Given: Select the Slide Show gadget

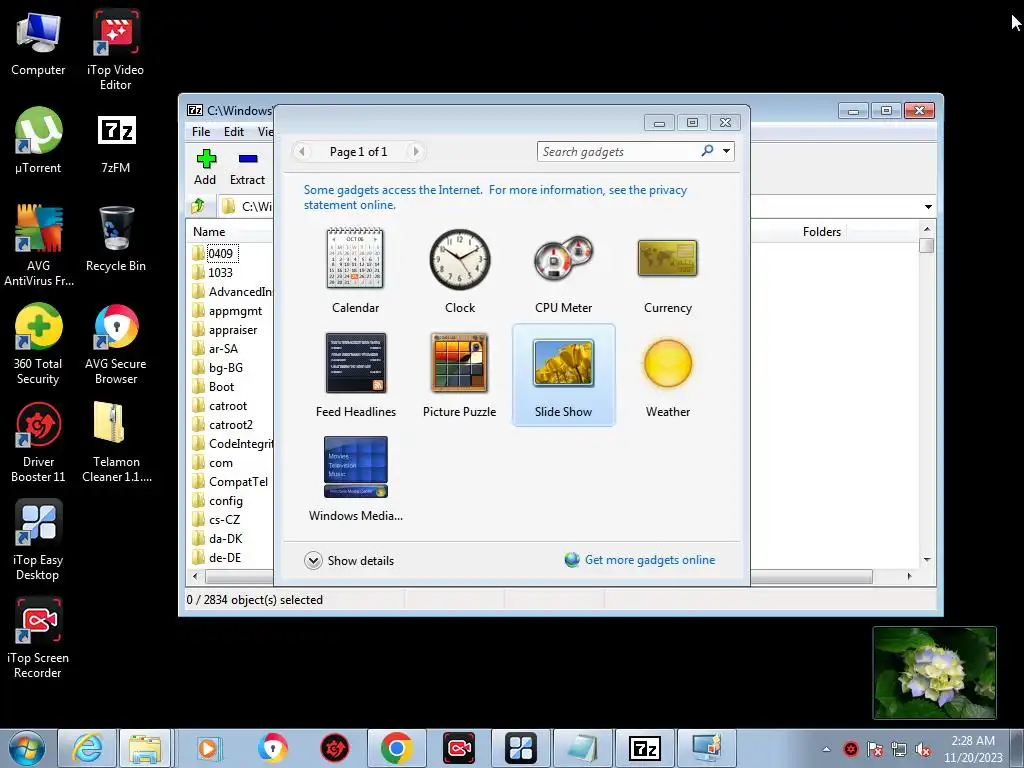Looking at the screenshot, I should coord(564,375).
